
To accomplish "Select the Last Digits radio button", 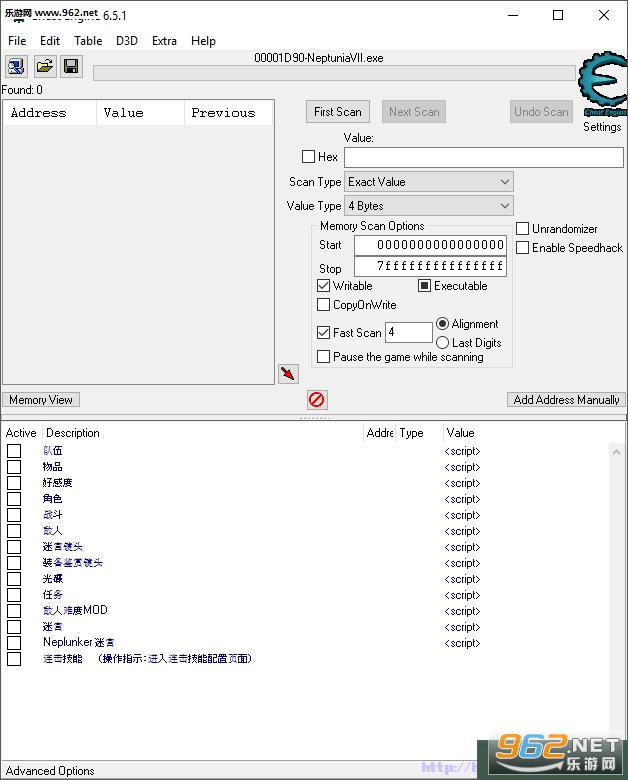I will coord(442,343).
